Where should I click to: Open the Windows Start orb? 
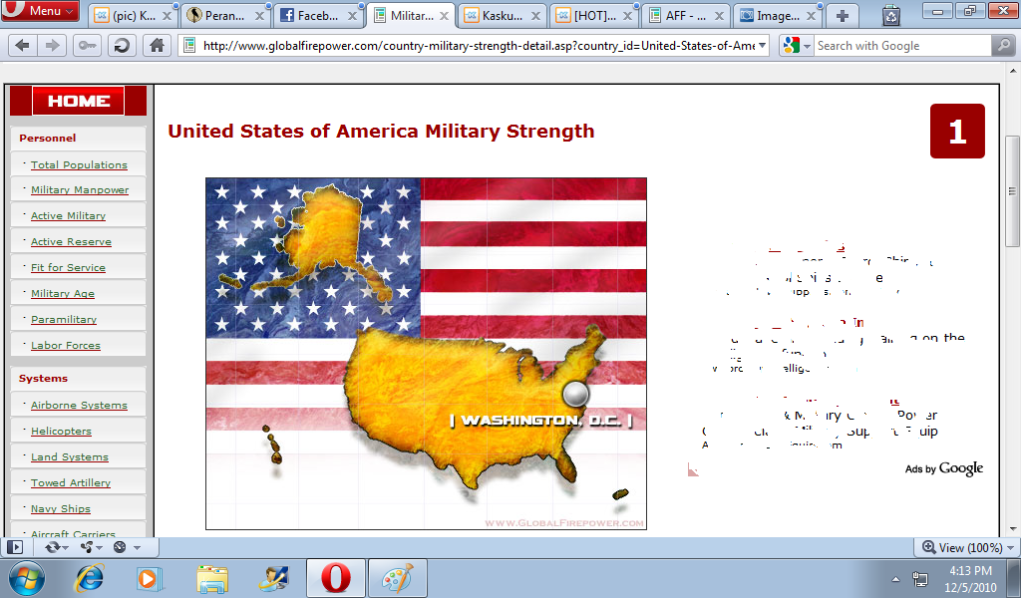click(26, 578)
